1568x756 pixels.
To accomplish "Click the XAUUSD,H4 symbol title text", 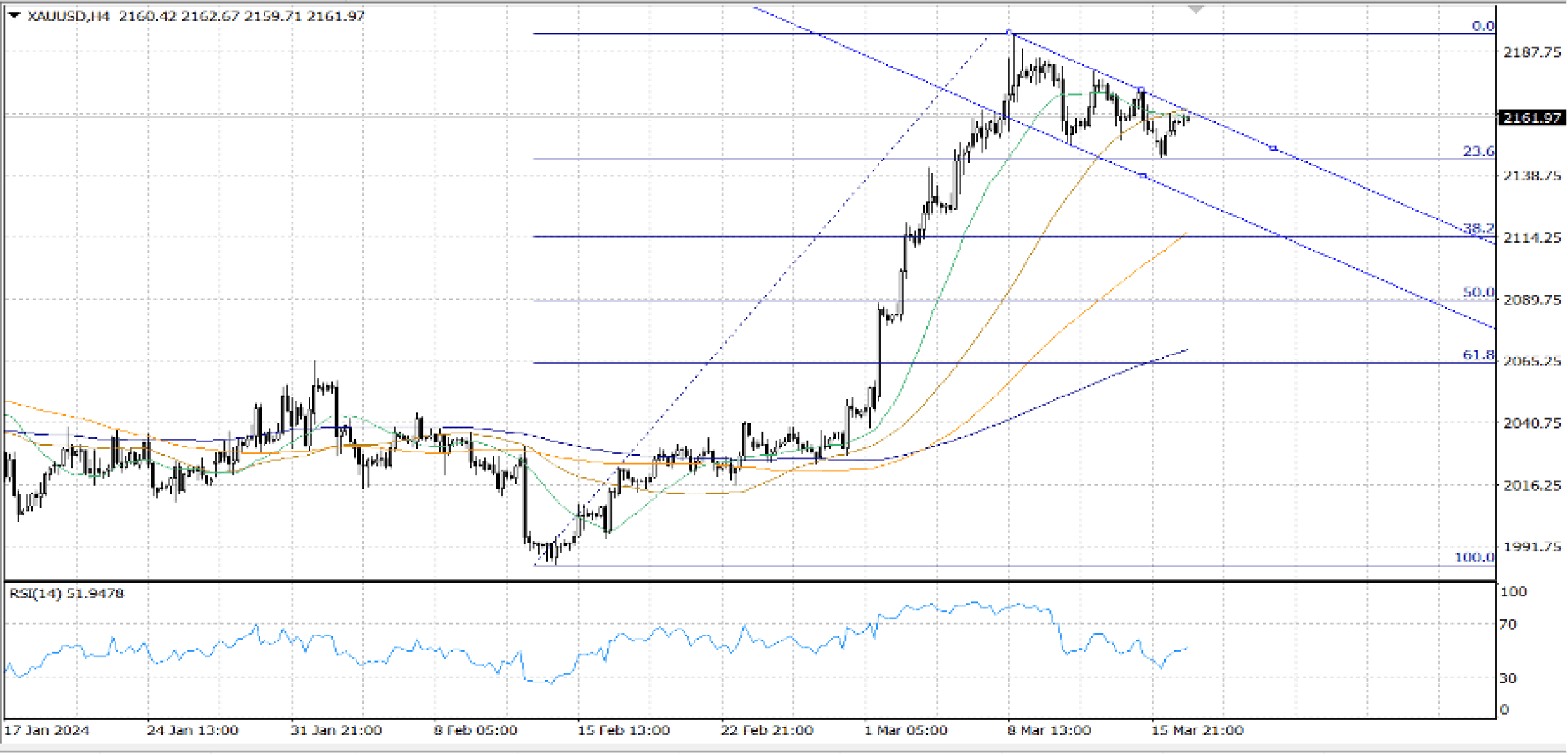I will coord(69,16).
